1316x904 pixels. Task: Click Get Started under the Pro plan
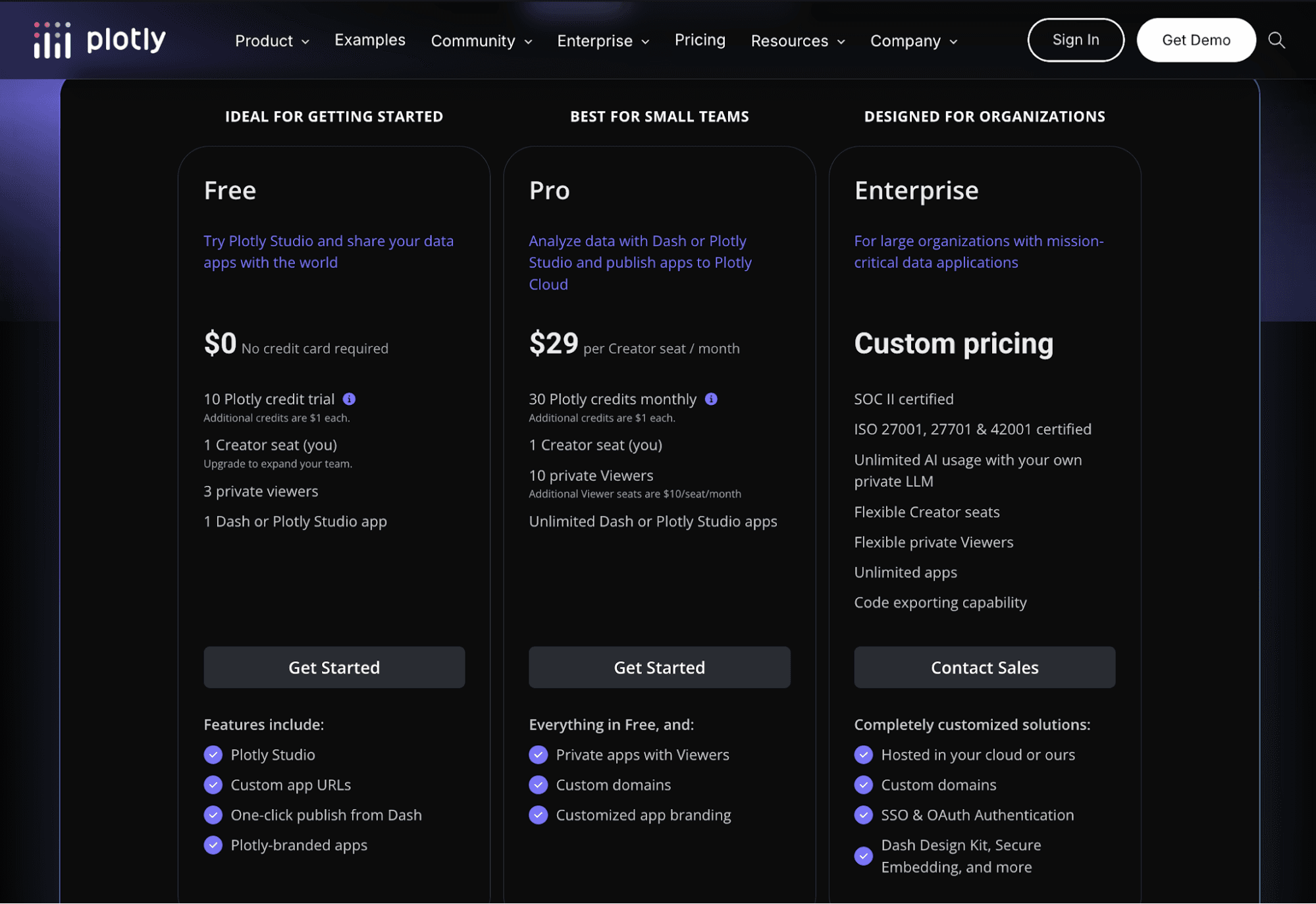point(659,667)
